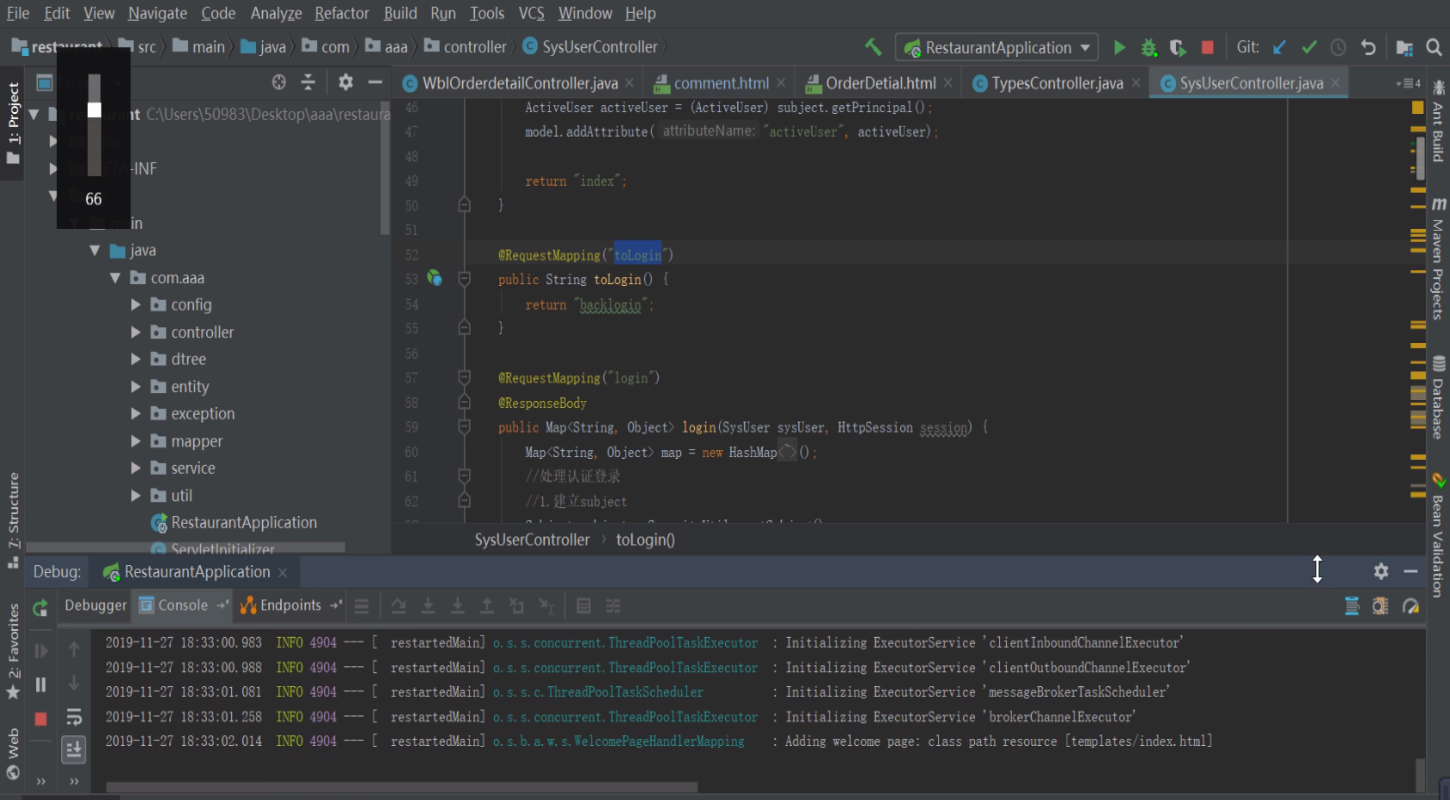
Task: Open Maven Projects side panel
Action: [1438, 259]
